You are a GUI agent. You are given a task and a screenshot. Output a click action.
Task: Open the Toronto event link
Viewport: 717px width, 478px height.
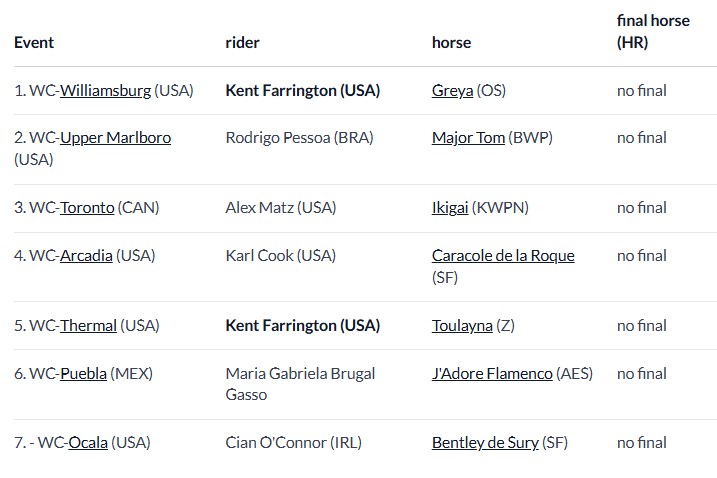click(87, 208)
